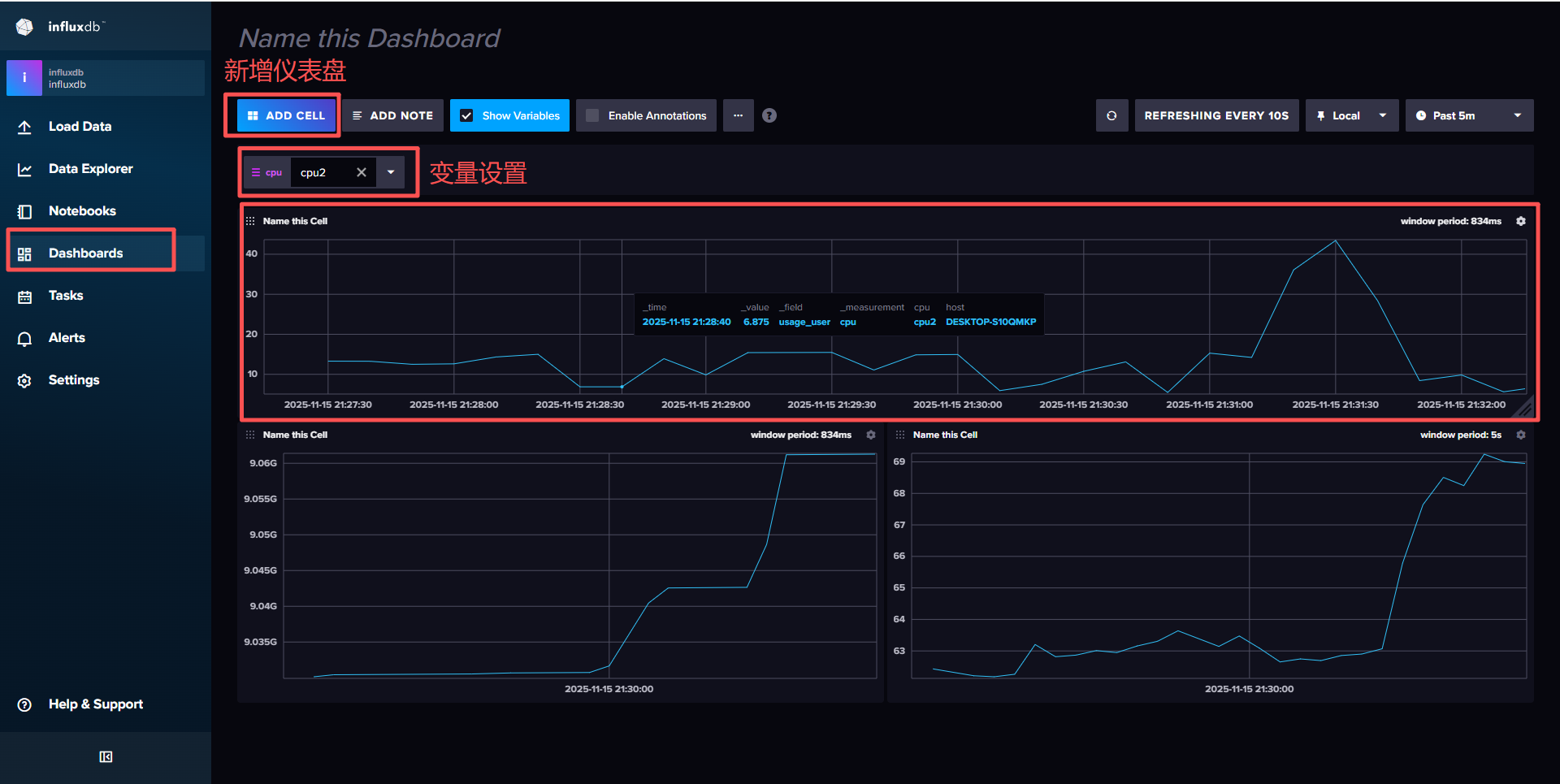Open the Notebooks sidebar item

coord(82,211)
